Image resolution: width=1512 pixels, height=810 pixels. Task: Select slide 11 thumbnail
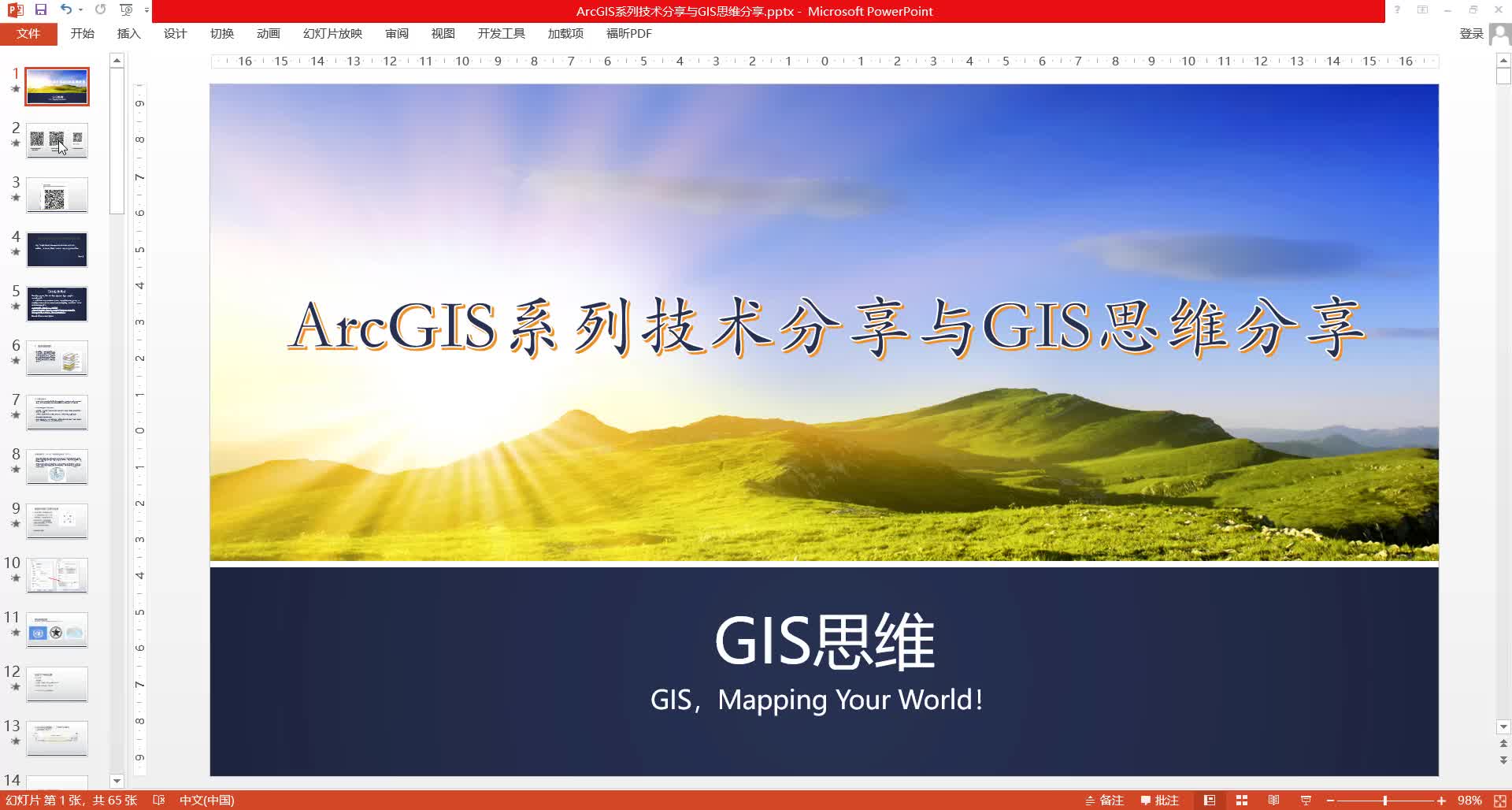(57, 630)
